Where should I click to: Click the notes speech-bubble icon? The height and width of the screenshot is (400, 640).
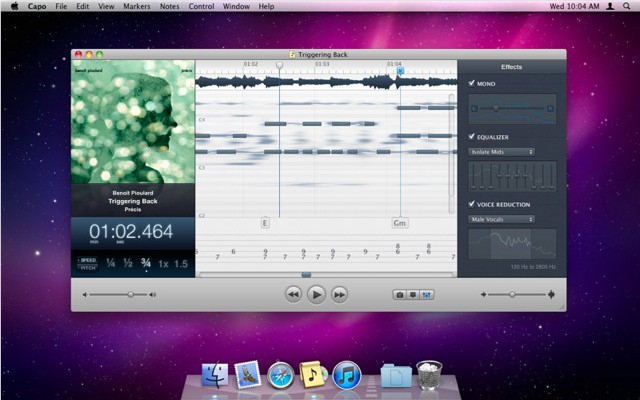(x=413, y=295)
